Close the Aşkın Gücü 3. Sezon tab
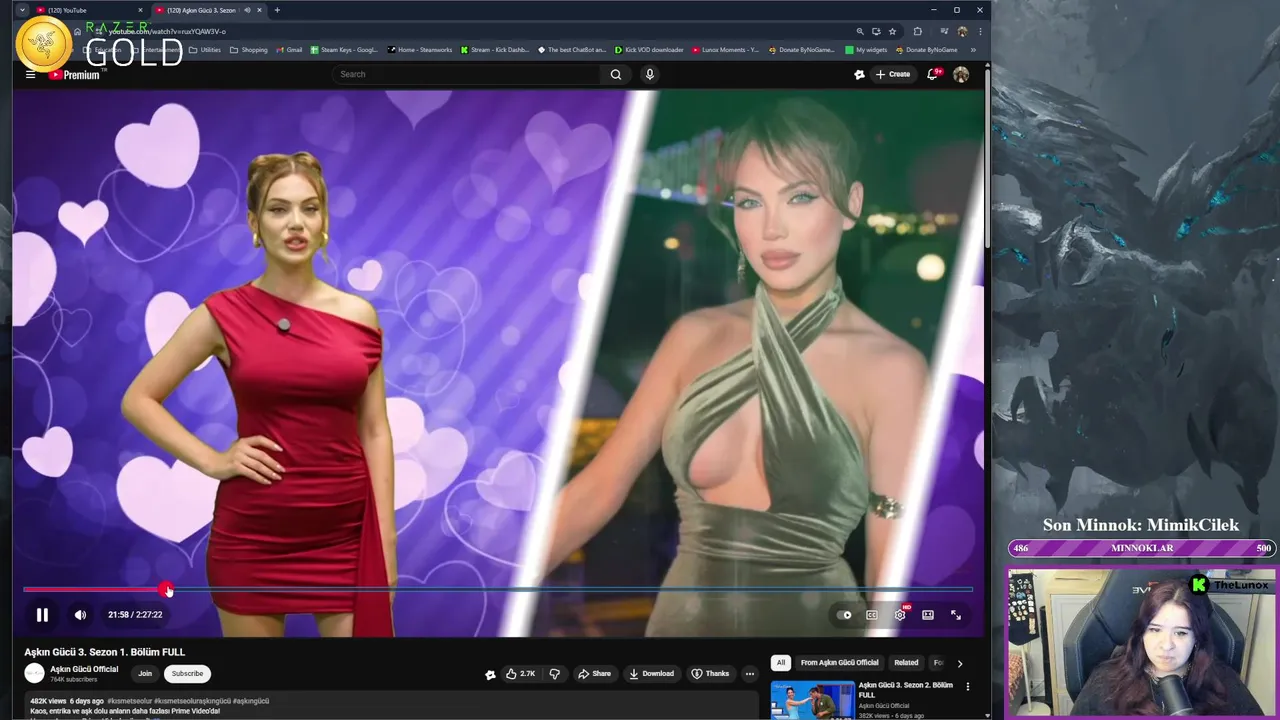Image resolution: width=1280 pixels, height=720 pixels. (x=260, y=10)
